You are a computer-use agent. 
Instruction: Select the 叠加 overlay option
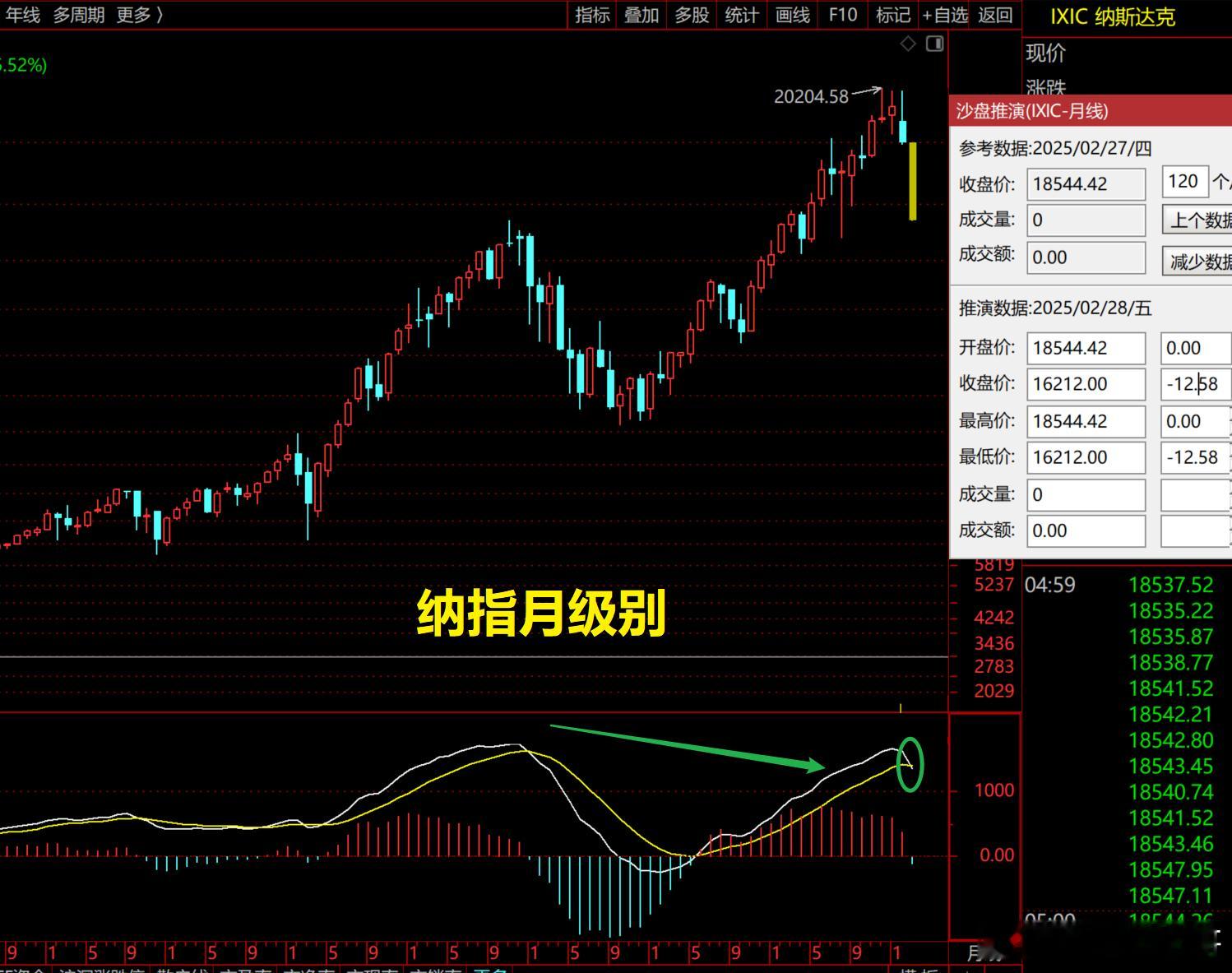[x=641, y=15]
